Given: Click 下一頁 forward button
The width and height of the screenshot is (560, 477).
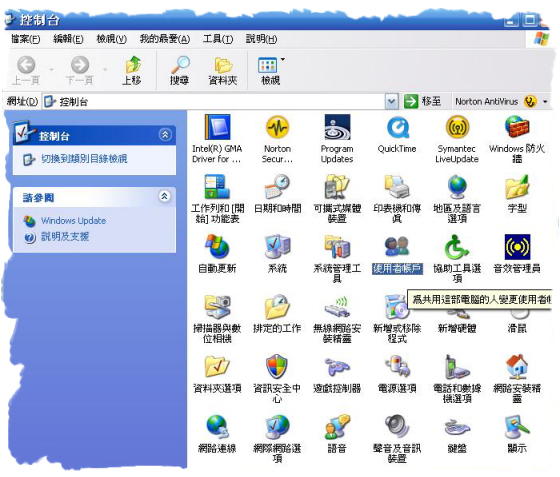Looking at the screenshot, I should tap(80, 70).
